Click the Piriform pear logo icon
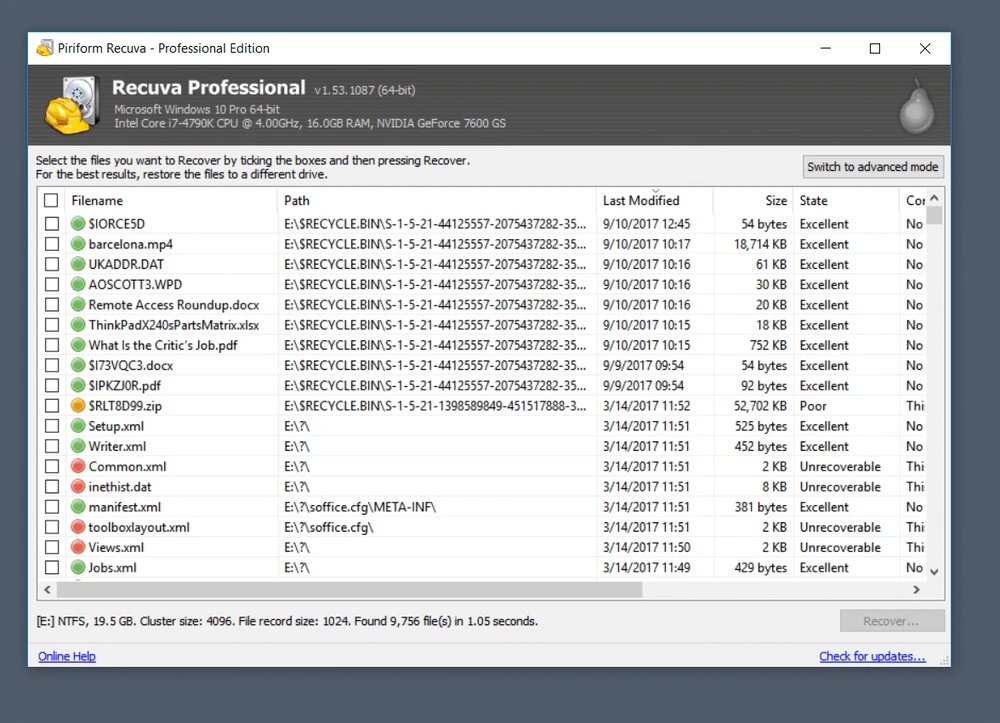1000x723 pixels. (x=915, y=106)
